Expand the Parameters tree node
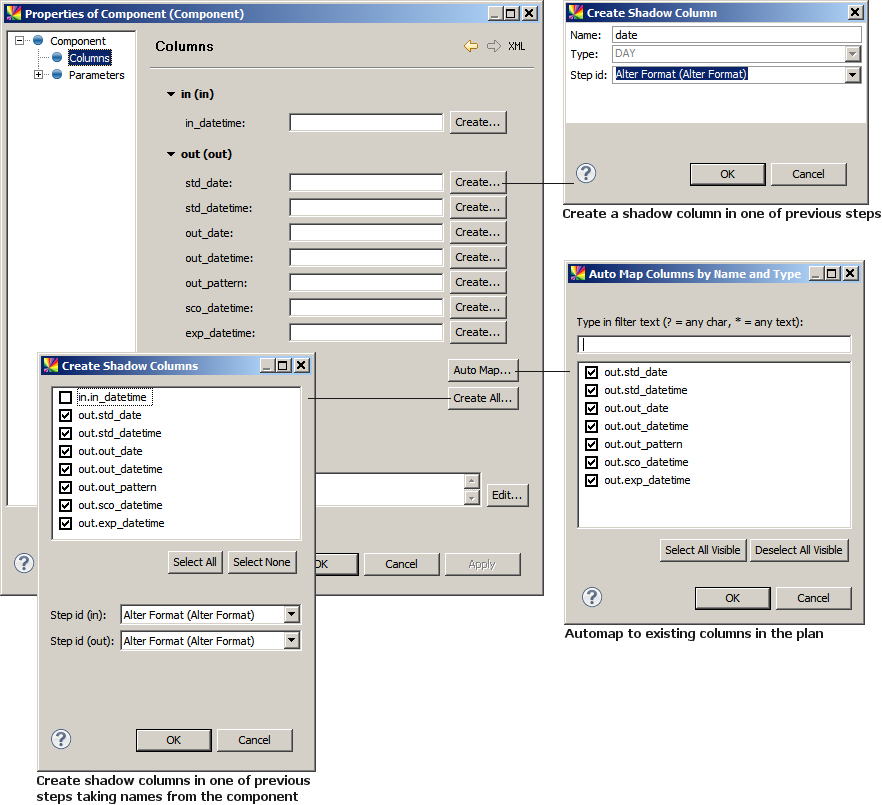The image size is (882, 805). point(39,75)
